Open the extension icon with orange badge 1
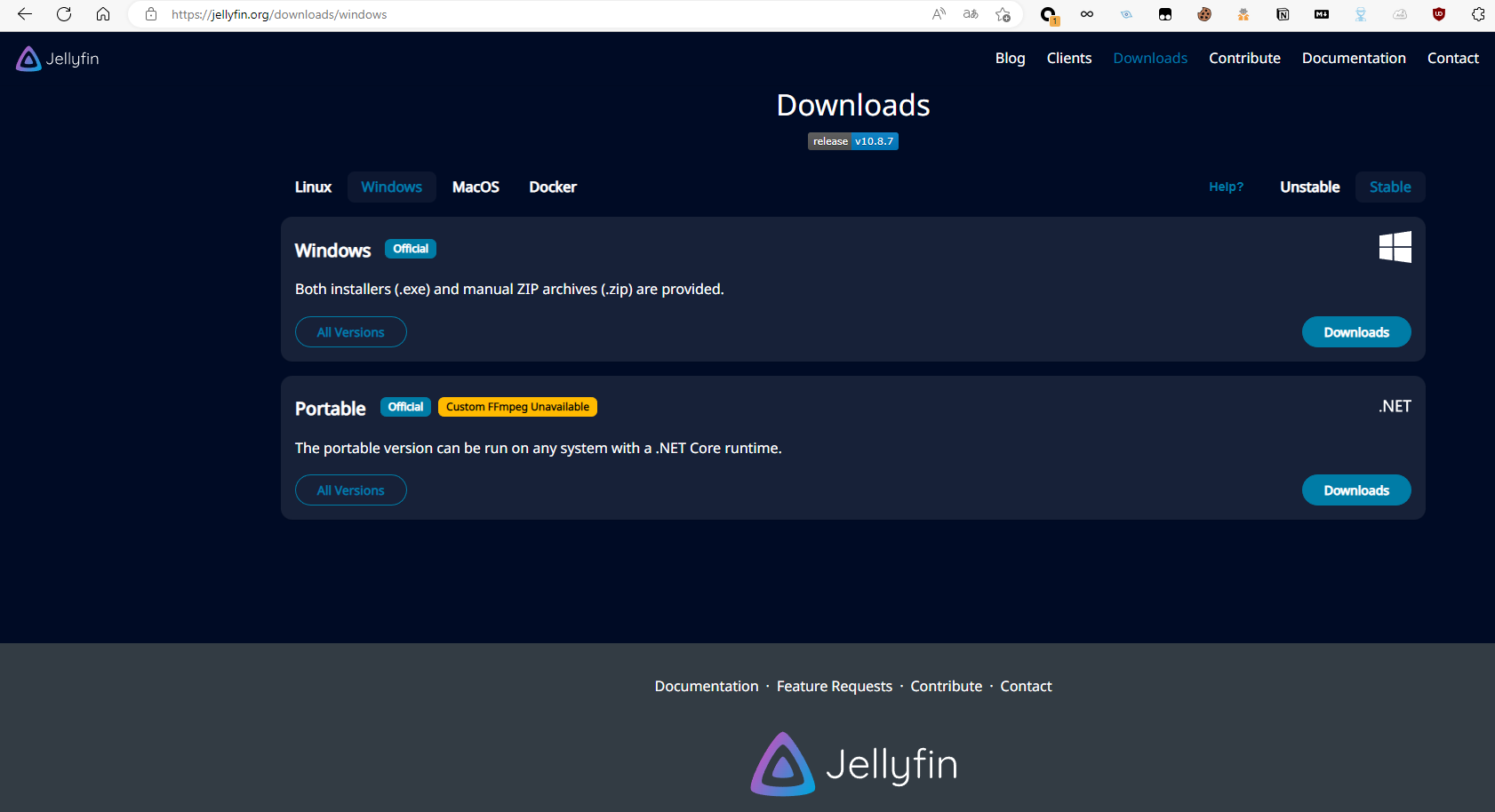This screenshot has width=1495, height=812. tap(1049, 15)
